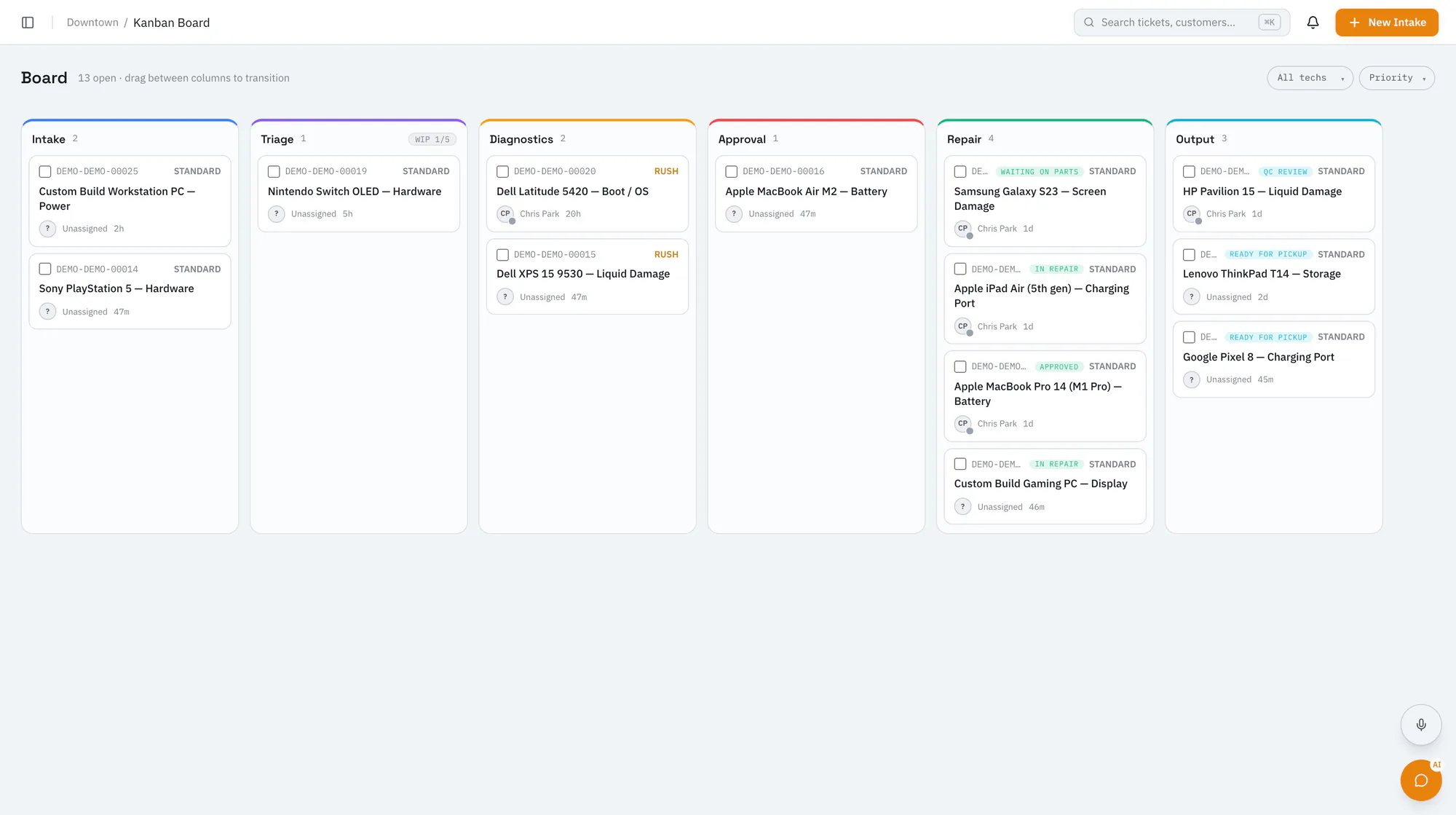
Task: Check the DEMO-DEMO-00014 ticket checkbox
Action: (45, 269)
